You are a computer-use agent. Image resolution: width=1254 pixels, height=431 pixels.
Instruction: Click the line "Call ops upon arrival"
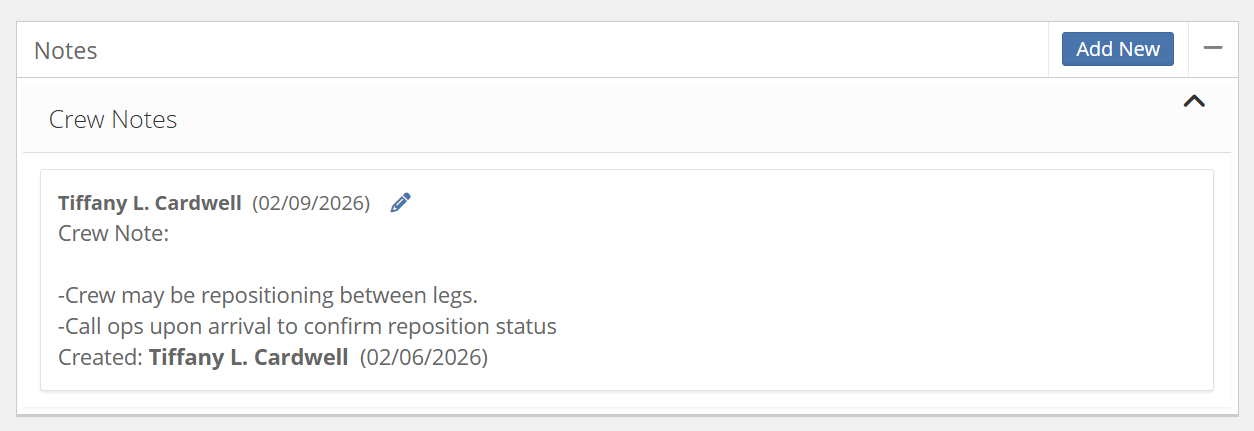click(307, 326)
